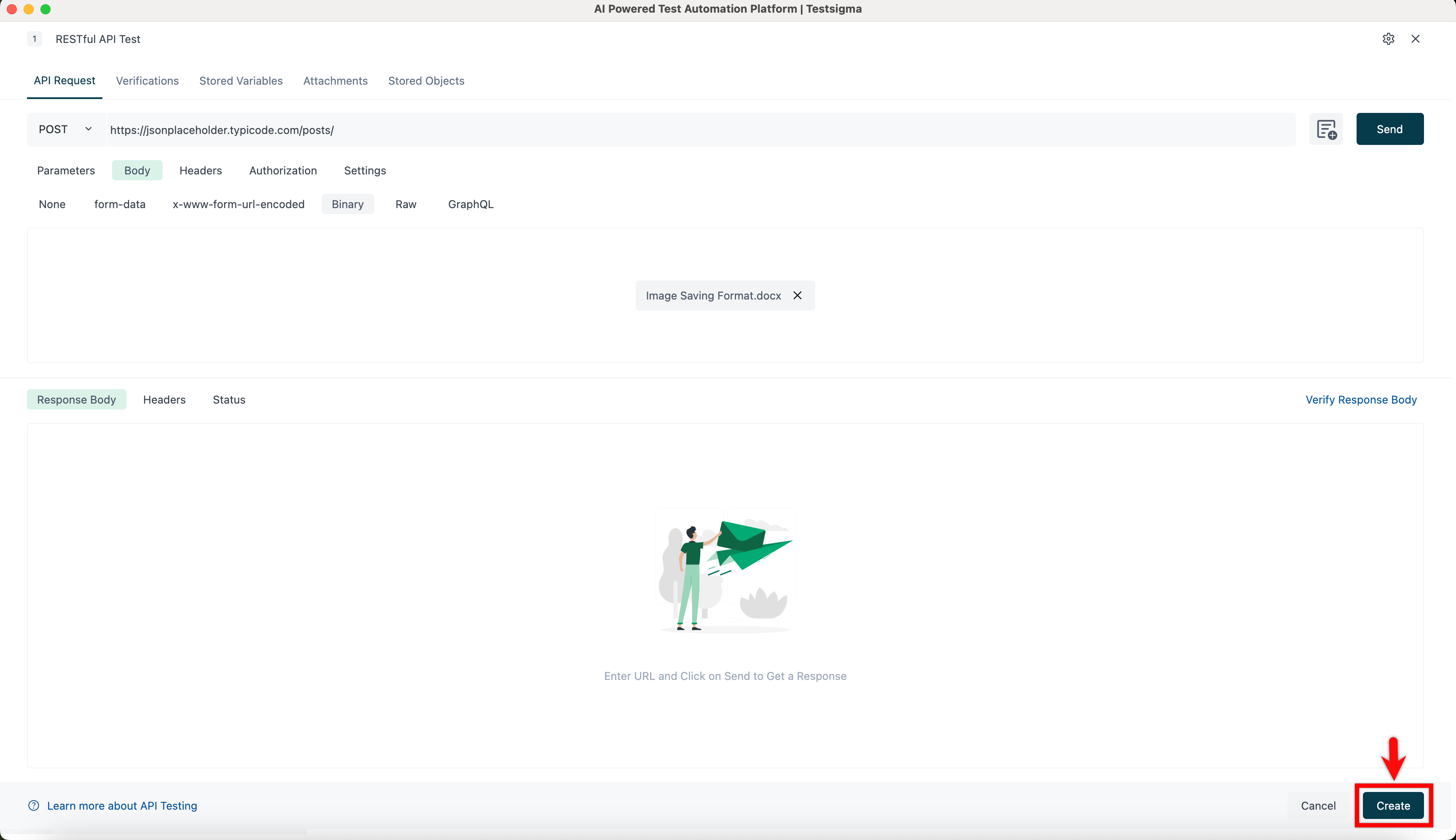Choose the form-data body type
Image resolution: width=1456 pixels, height=840 pixels.
(x=120, y=204)
